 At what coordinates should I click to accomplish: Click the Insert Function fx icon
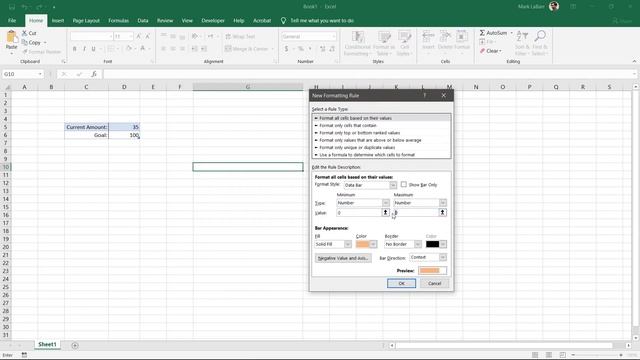point(94,74)
